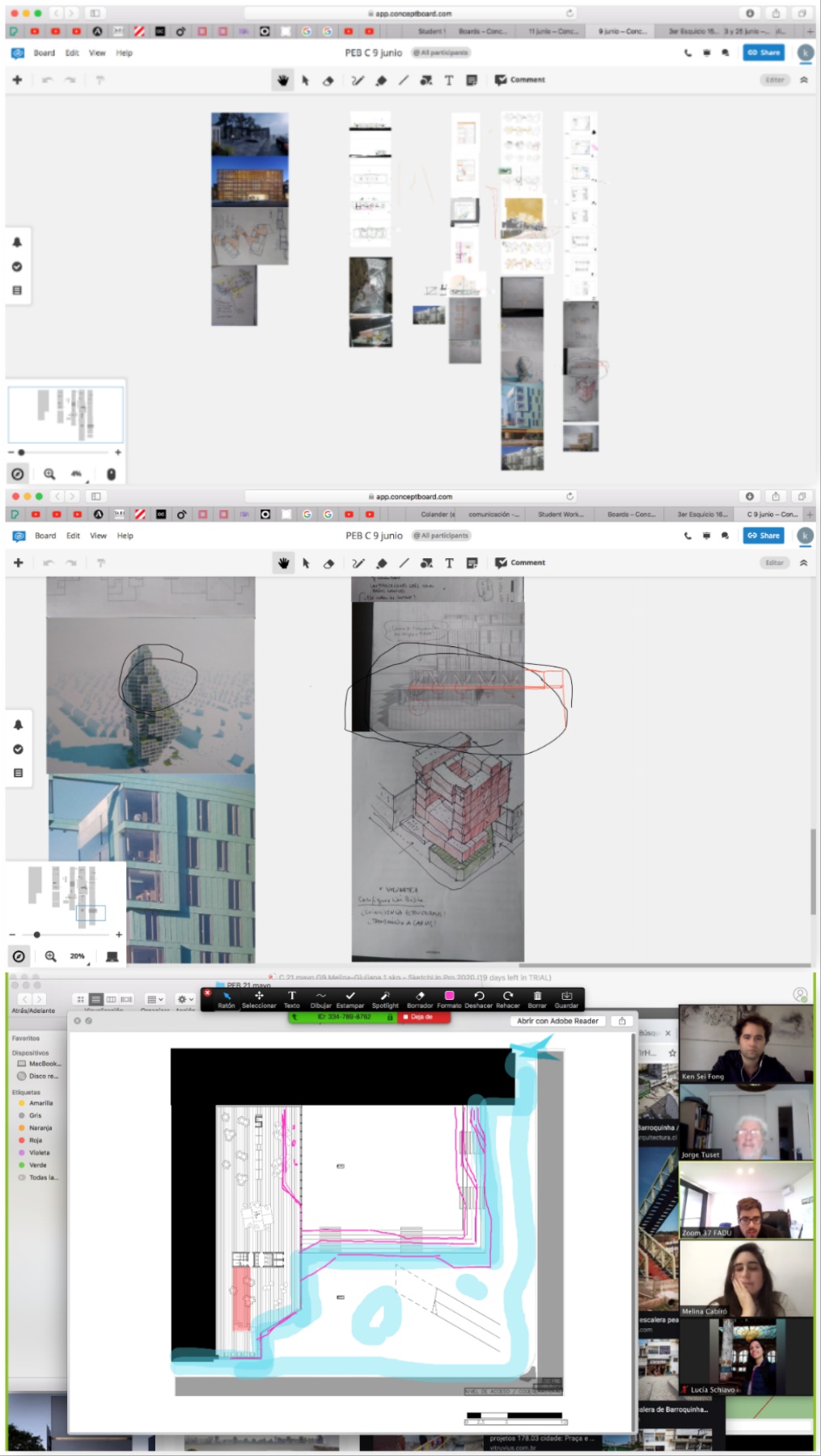Open Finder gear action dropdown

185,999
